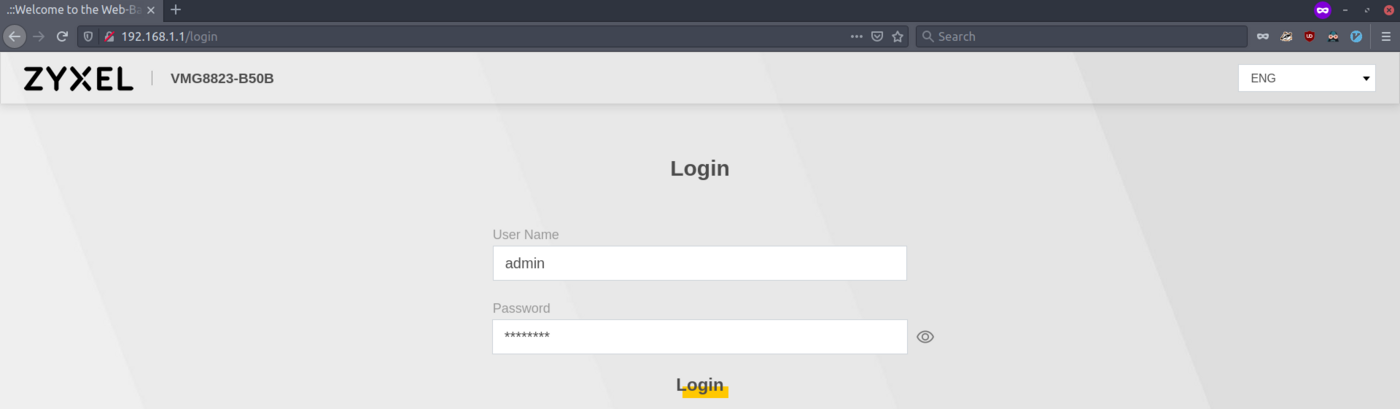This screenshot has width=1400, height=409.
Task: Click the Login button
Action: point(700,385)
